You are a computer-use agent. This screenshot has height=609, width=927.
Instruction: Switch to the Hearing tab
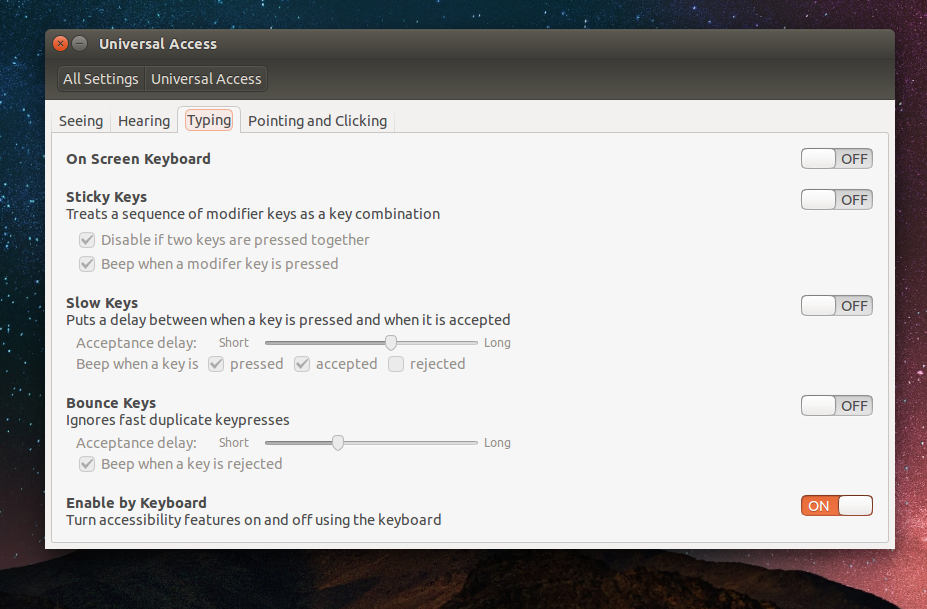(x=144, y=121)
